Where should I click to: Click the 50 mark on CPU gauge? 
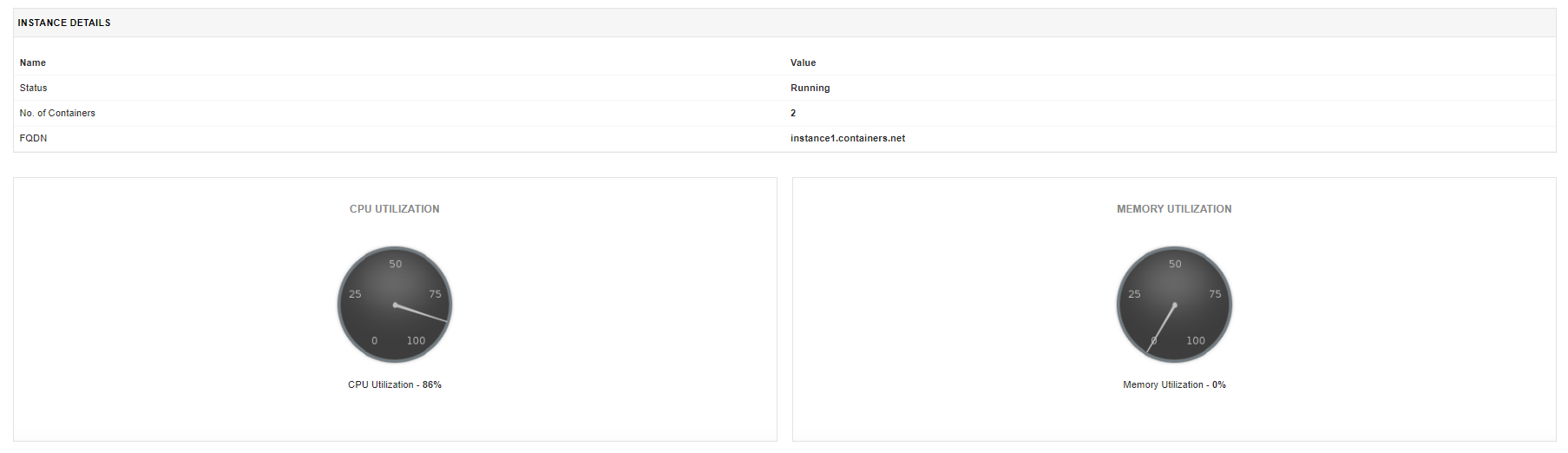coord(395,264)
